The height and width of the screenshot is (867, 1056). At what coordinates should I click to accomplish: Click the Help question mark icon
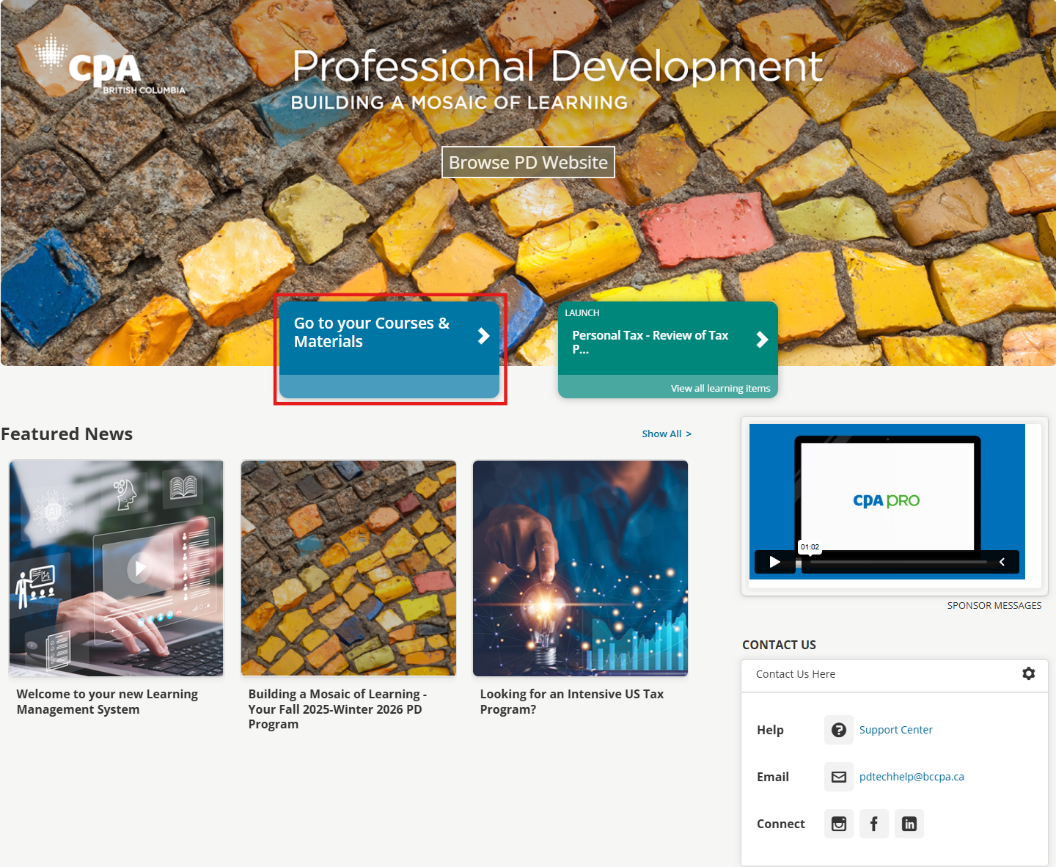click(838, 730)
